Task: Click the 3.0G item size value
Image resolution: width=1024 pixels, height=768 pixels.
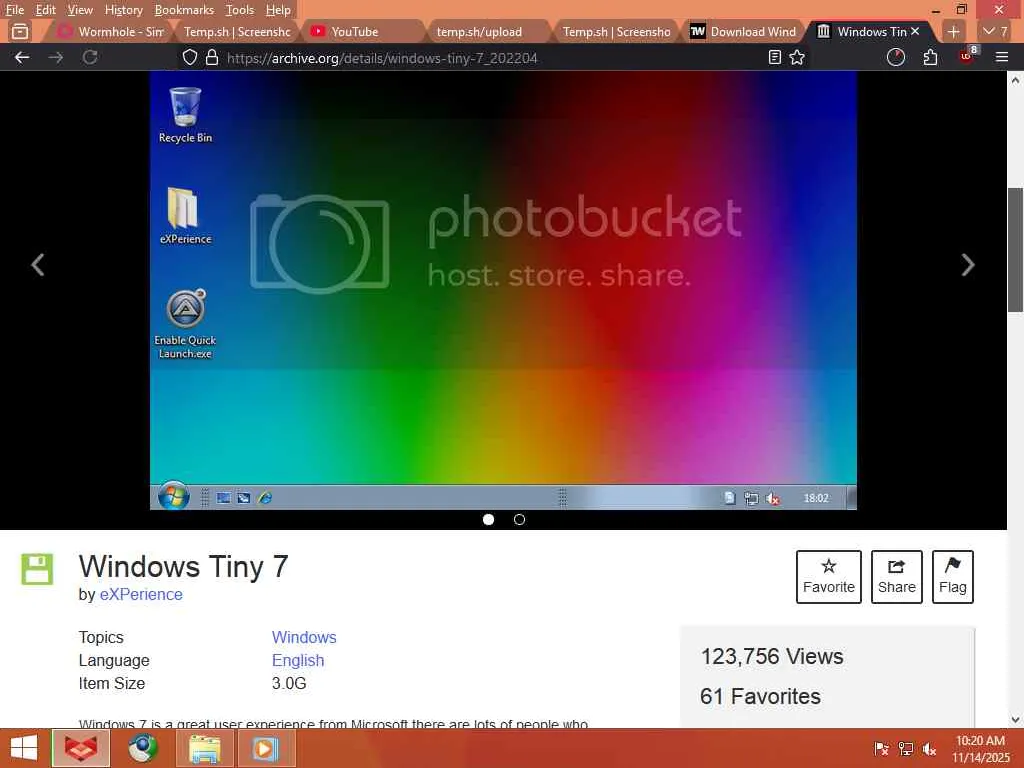Action: click(x=289, y=684)
